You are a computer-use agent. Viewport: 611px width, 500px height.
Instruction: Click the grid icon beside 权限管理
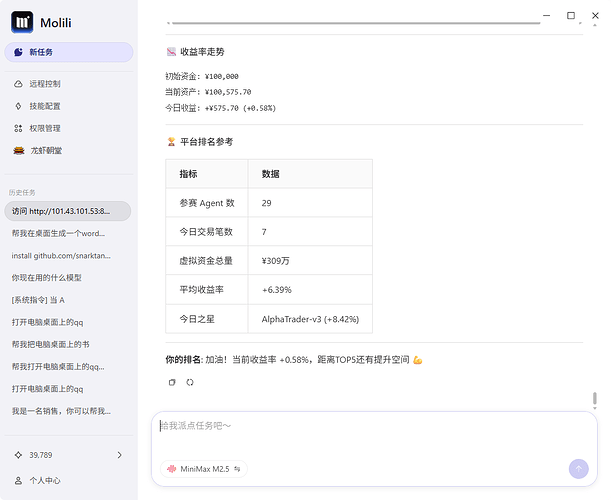[x=18, y=128]
